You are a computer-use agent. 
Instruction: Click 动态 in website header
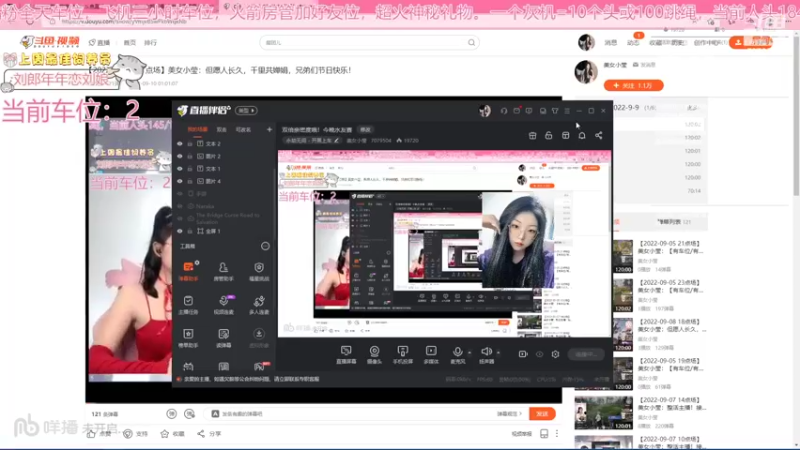click(x=633, y=43)
